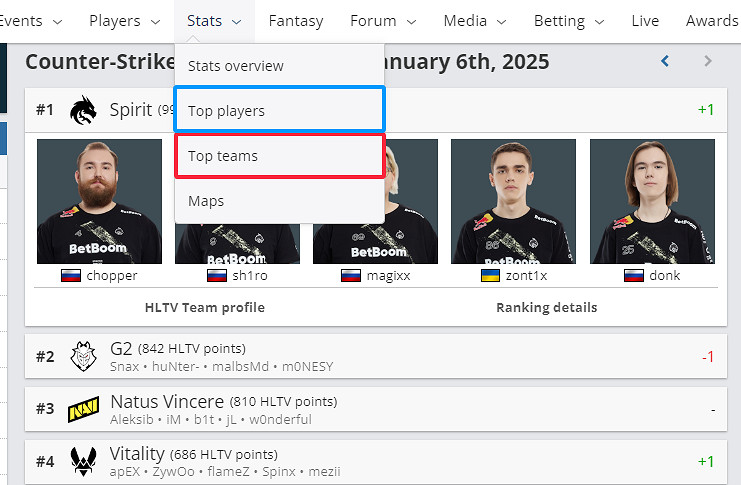Click donk's player photo
The width and height of the screenshot is (741, 485).
click(x=652, y=201)
